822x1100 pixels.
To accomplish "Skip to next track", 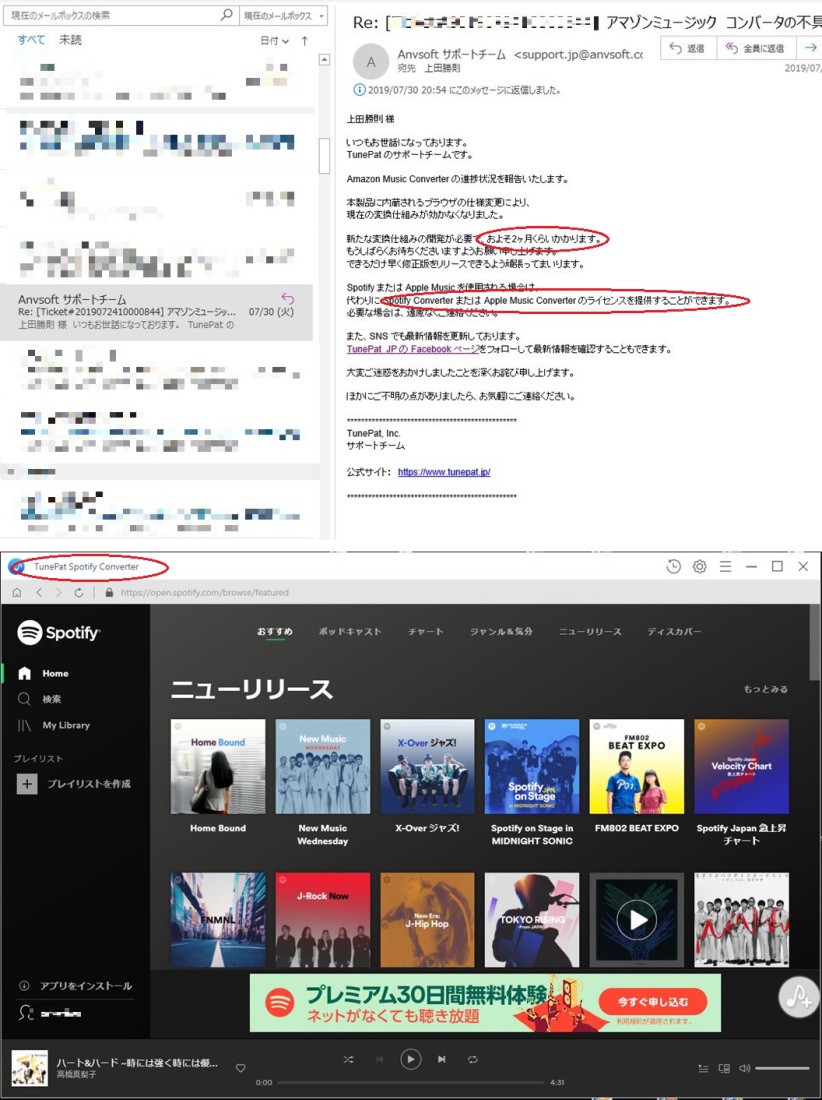I will click(441, 1059).
